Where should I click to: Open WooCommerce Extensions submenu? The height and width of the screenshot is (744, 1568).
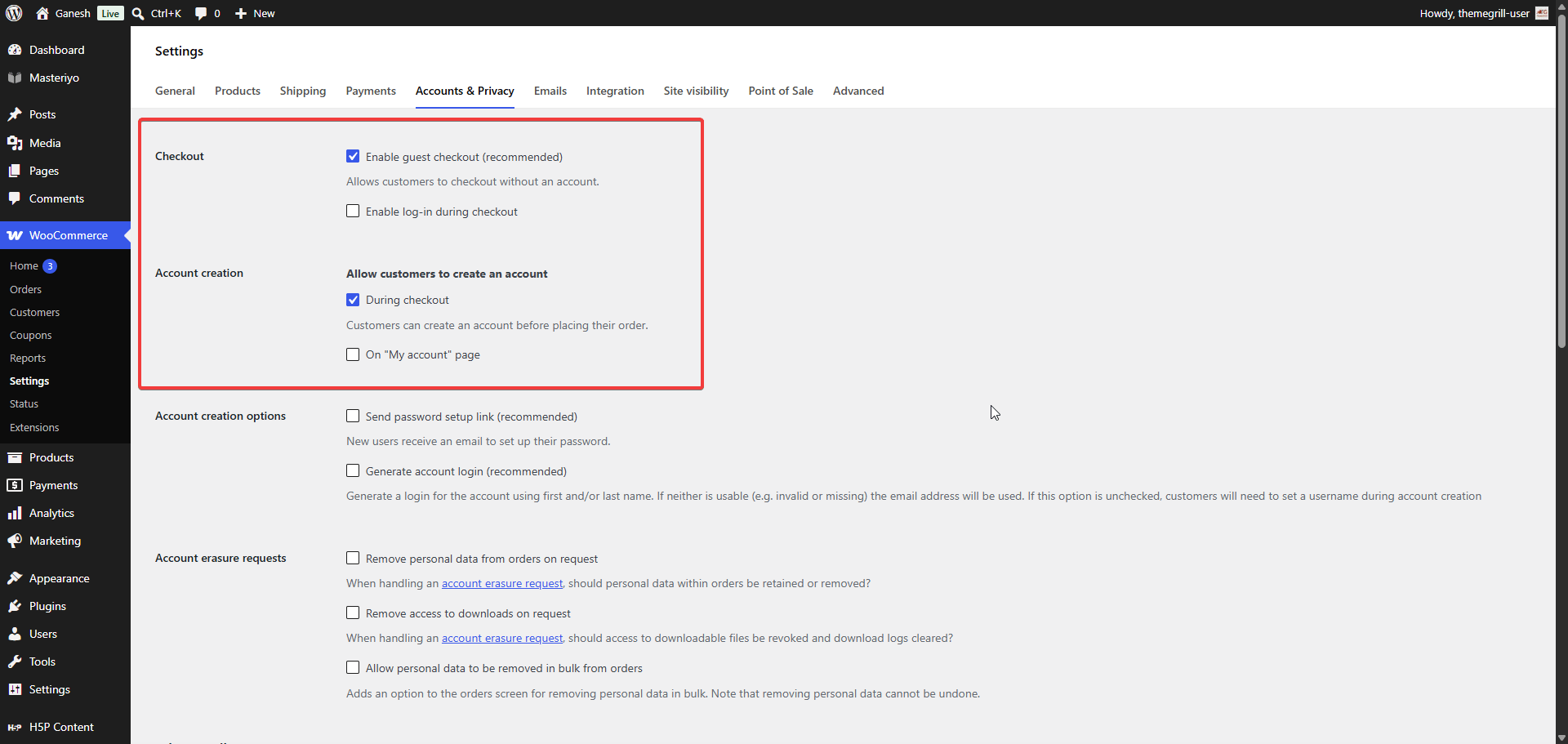pos(34,427)
